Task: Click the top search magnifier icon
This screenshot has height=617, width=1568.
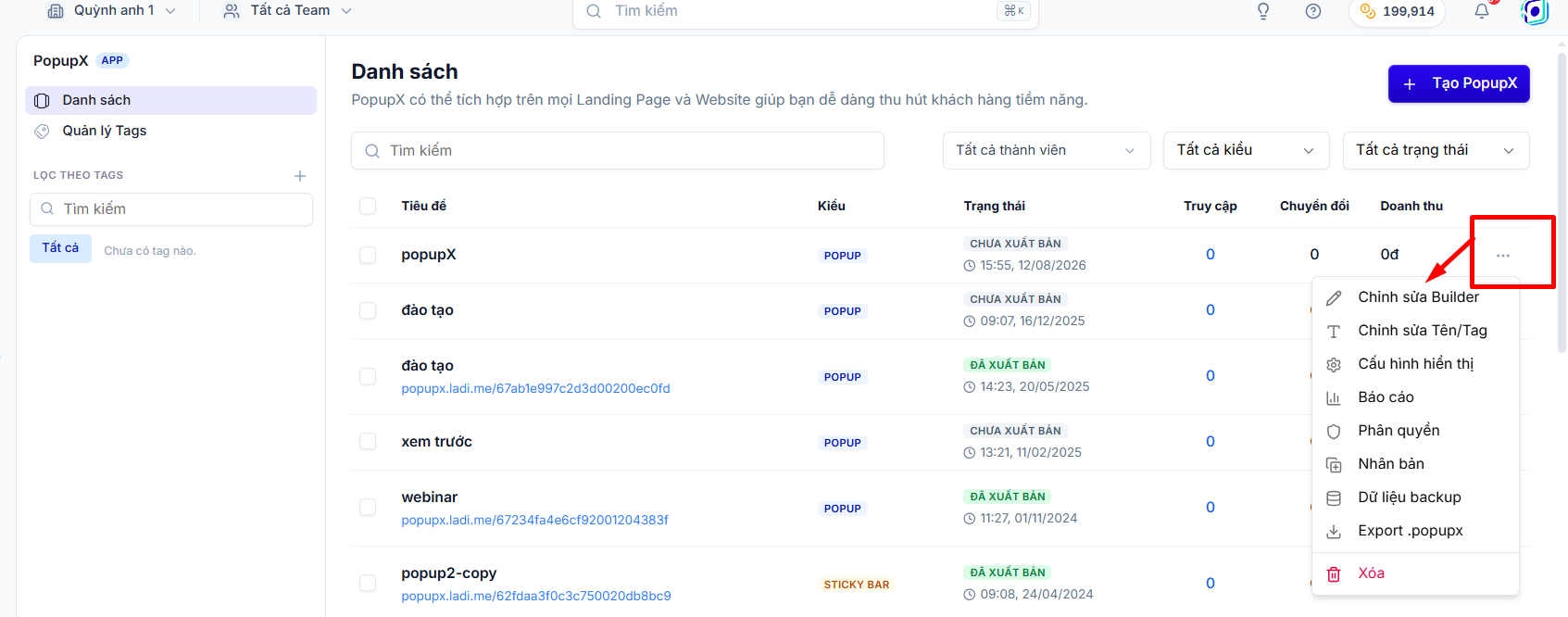Action: (594, 11)
